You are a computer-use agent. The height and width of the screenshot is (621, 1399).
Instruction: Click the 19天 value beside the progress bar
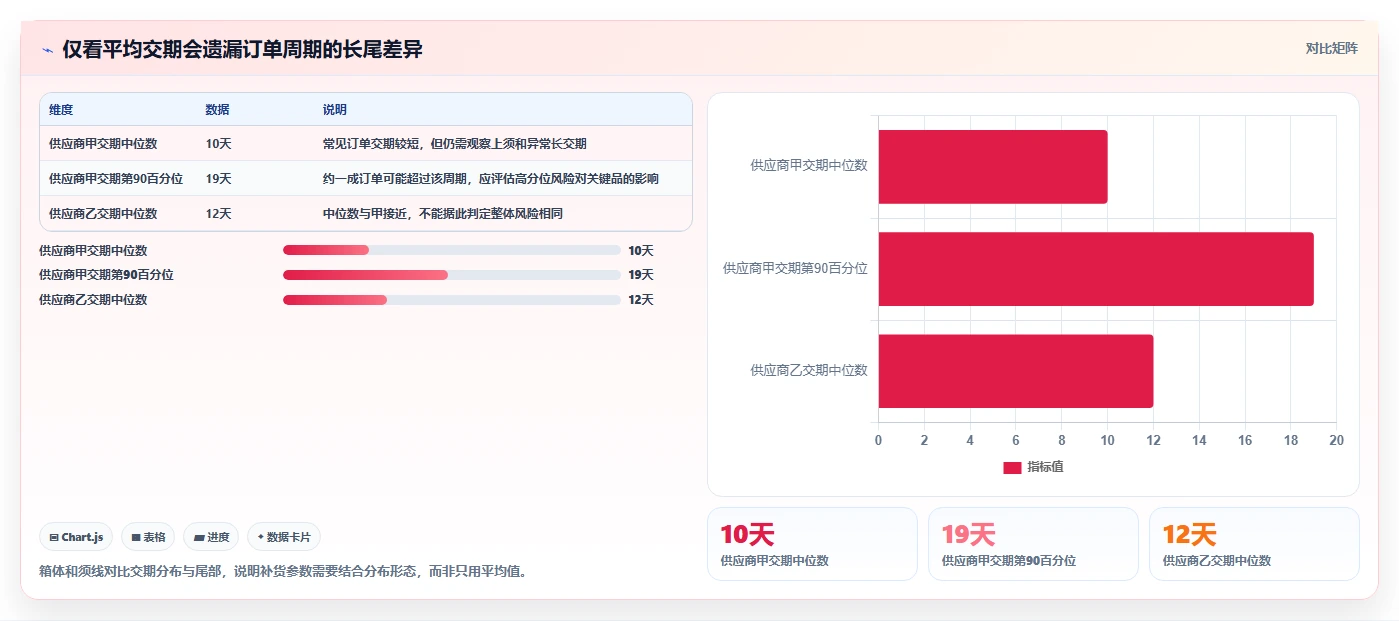641,274
